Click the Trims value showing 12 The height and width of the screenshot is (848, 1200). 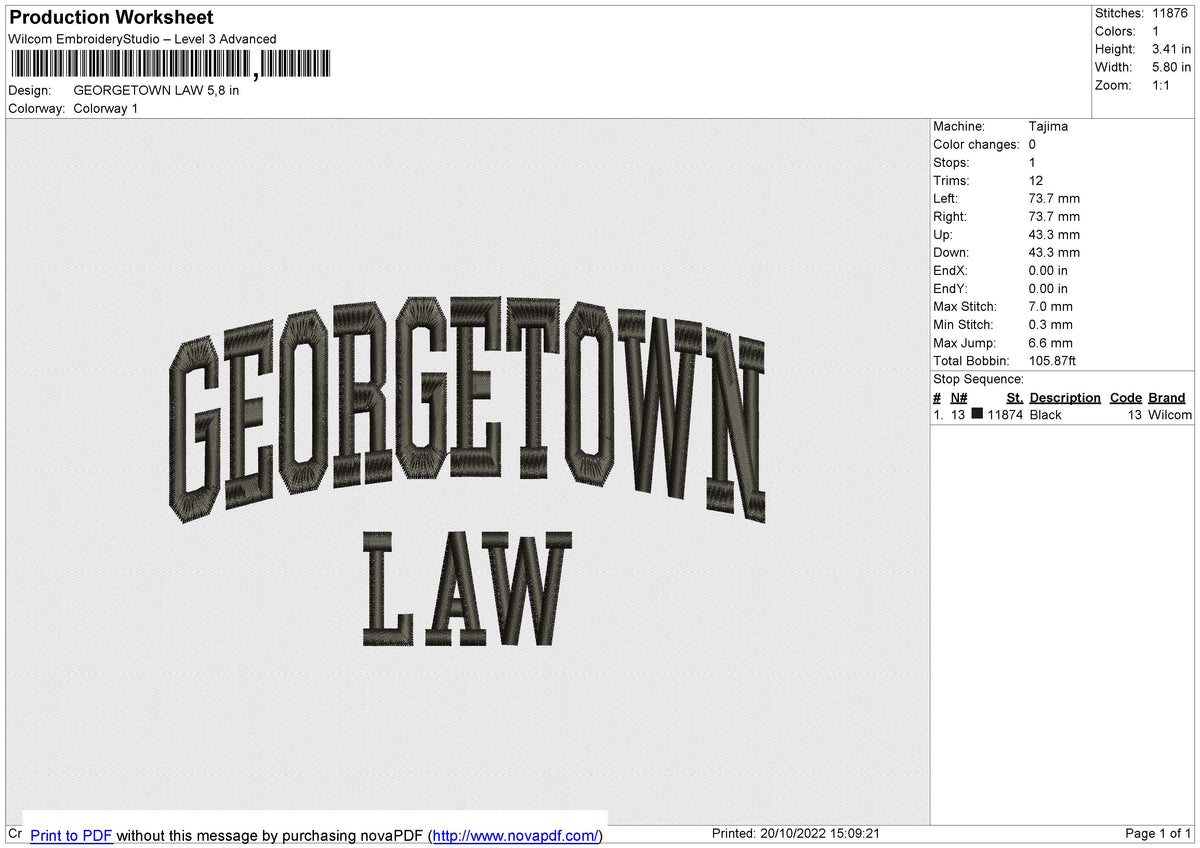[1036, 180]
